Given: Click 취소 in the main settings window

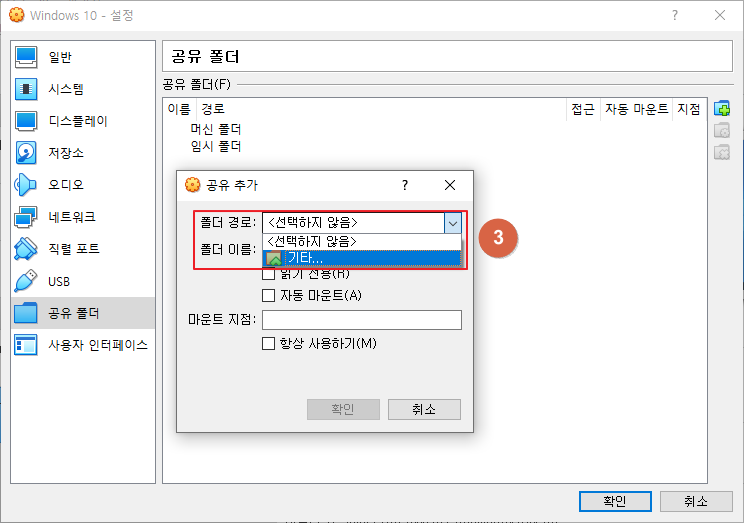Looking at the screenshot, I should pos(696,501).
